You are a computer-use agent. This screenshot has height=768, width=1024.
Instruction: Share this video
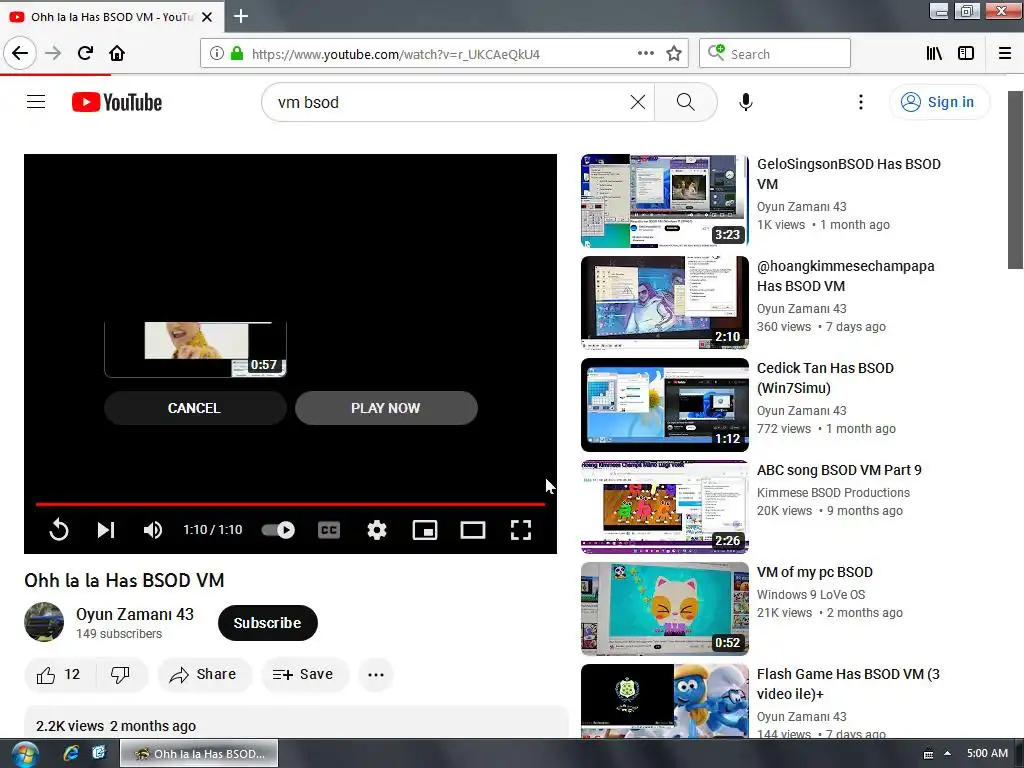(204, 675)
